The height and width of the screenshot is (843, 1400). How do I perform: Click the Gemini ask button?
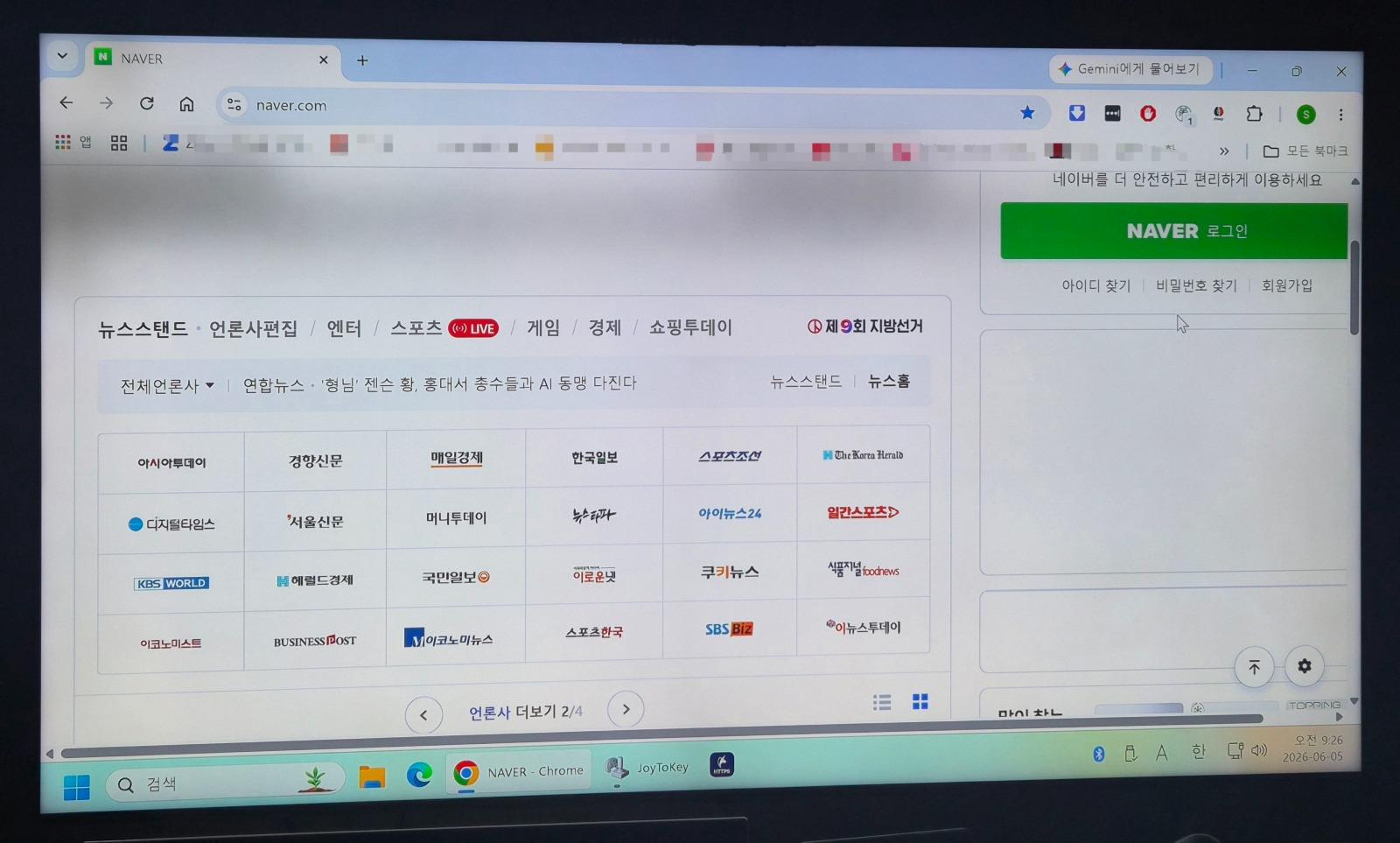point(1130,68)
